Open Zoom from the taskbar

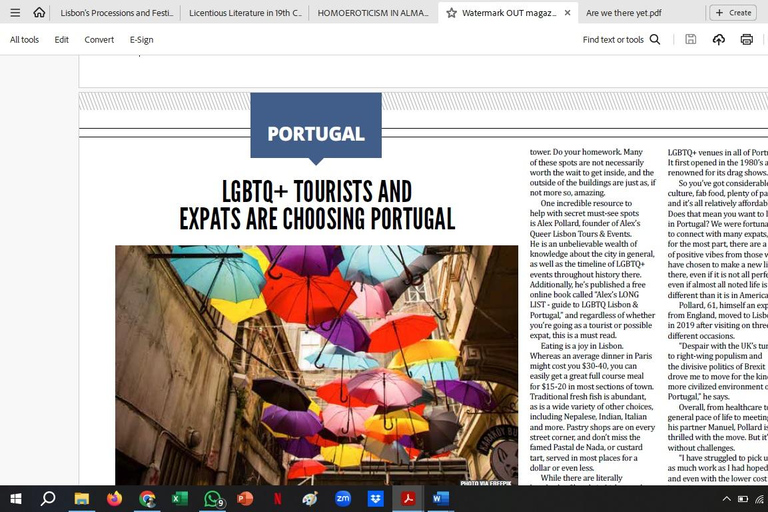(343, 499)
